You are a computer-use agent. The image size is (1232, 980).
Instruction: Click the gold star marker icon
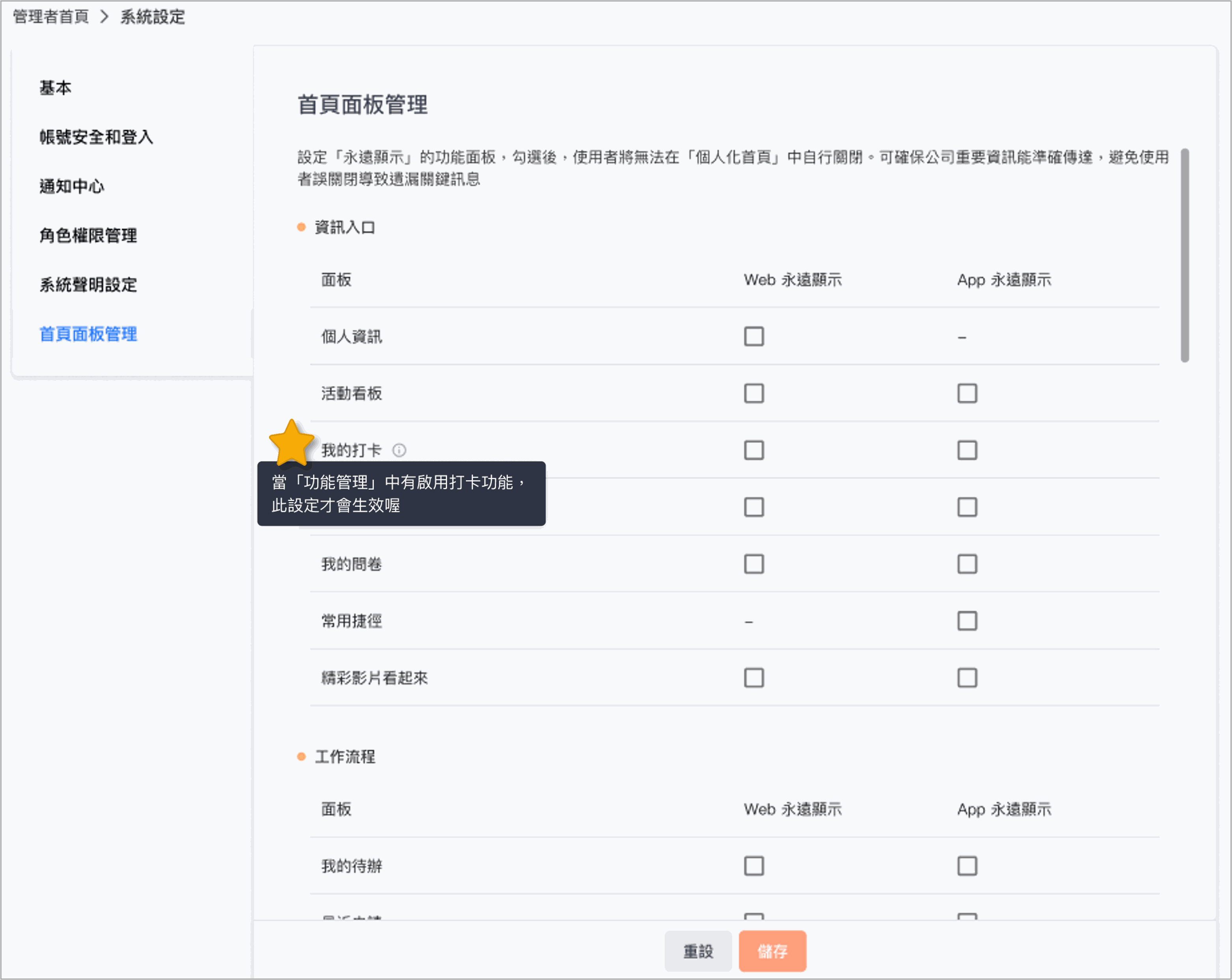coord(292,442)
